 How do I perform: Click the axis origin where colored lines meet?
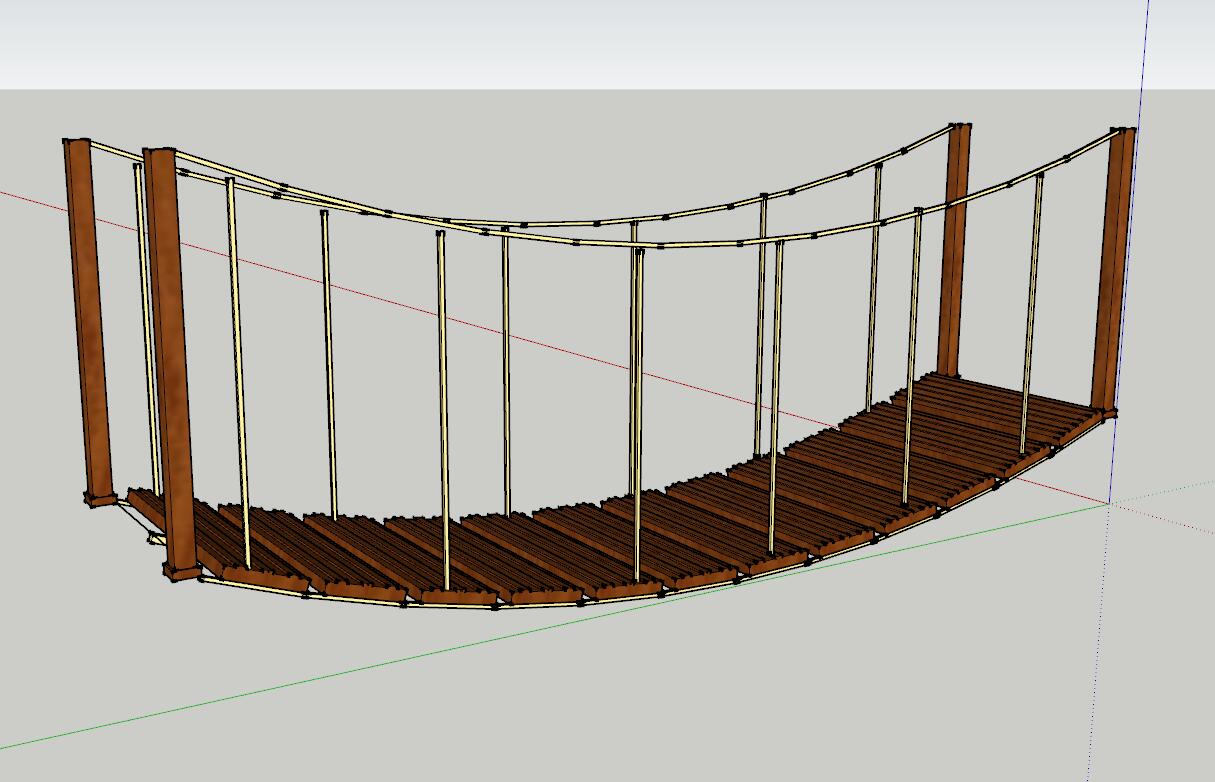pyautogui.click(x=1108, y=503)
